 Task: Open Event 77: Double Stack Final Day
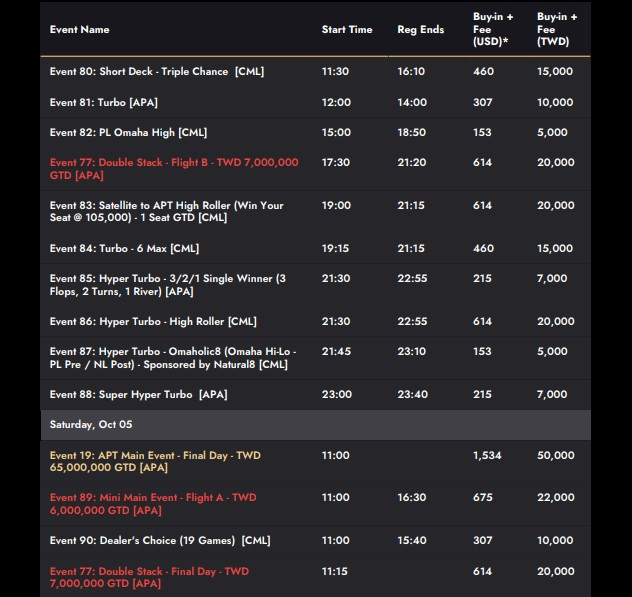(150, 577)
